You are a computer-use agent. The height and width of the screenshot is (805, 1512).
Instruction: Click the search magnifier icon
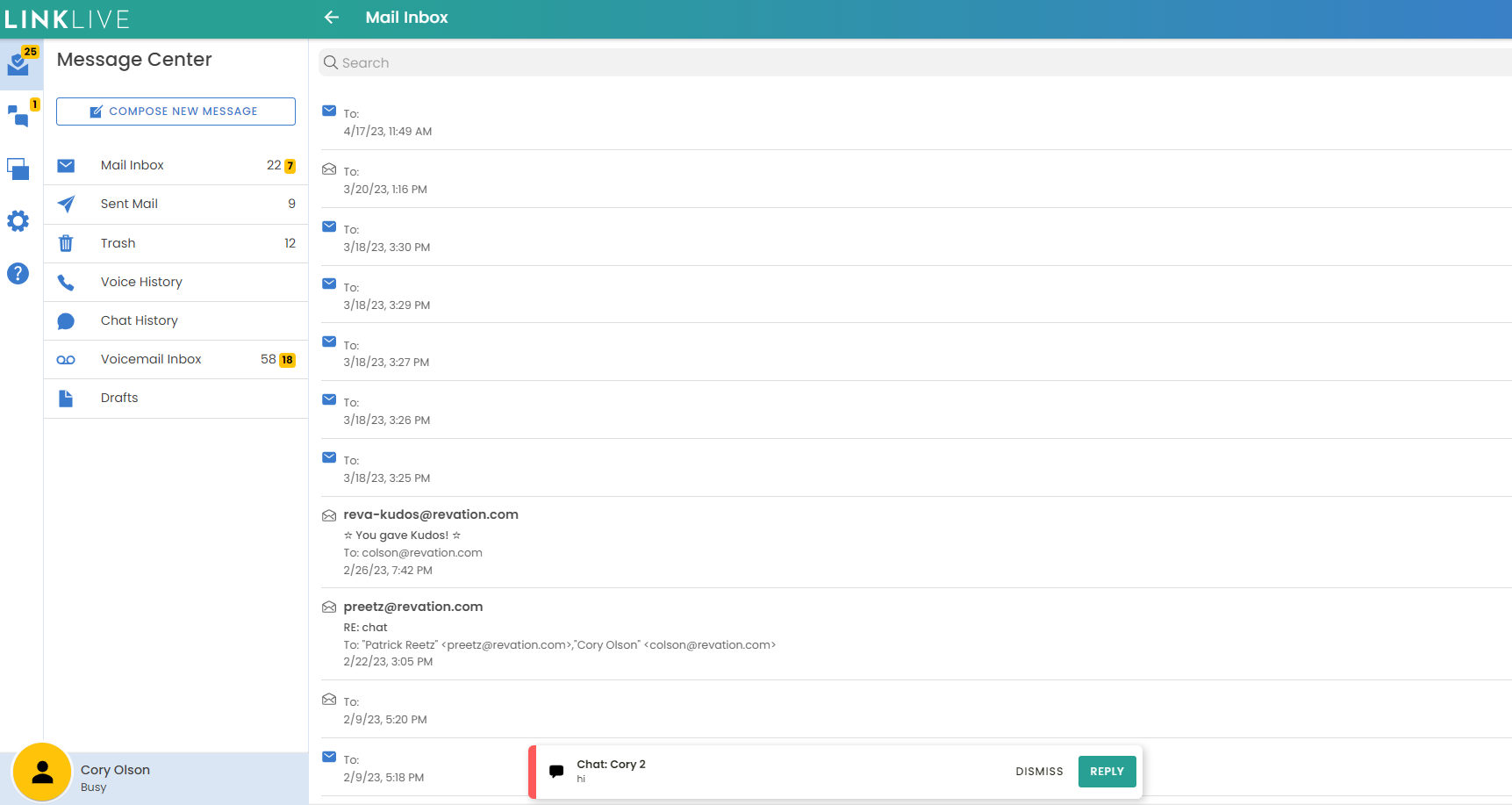point(331,63)
